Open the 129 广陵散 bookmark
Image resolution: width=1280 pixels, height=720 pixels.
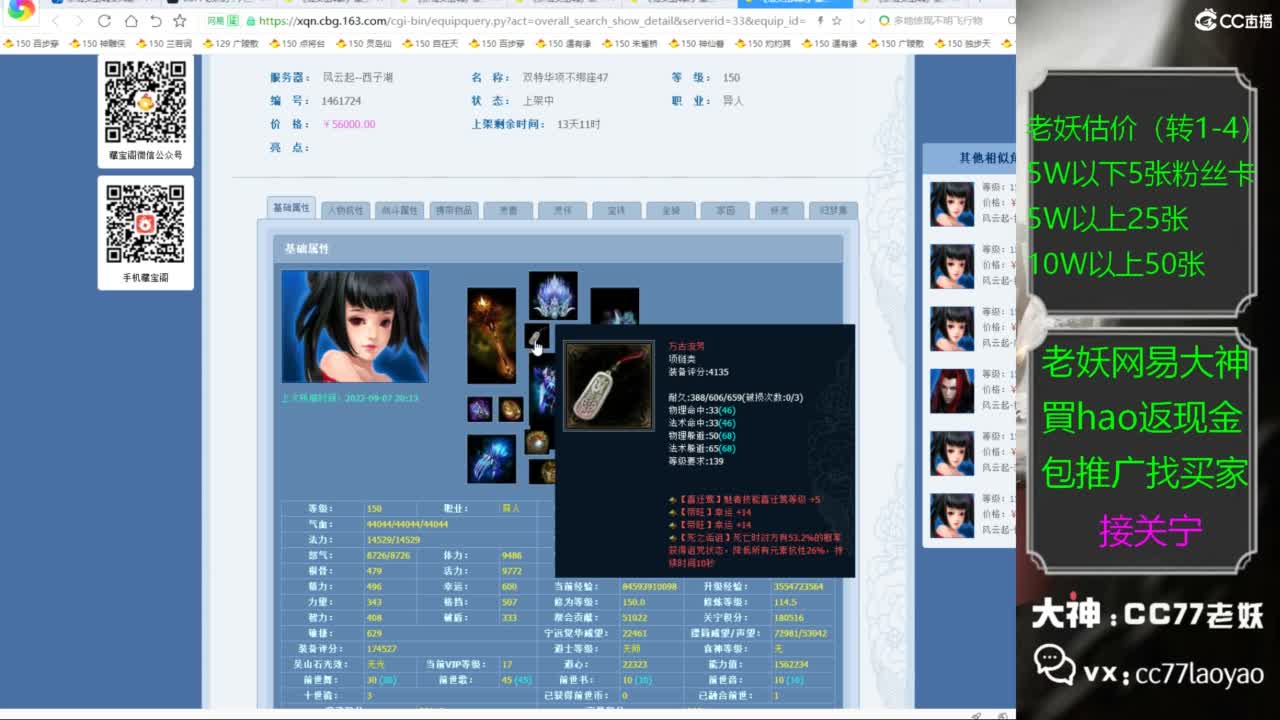coord(230,44)
